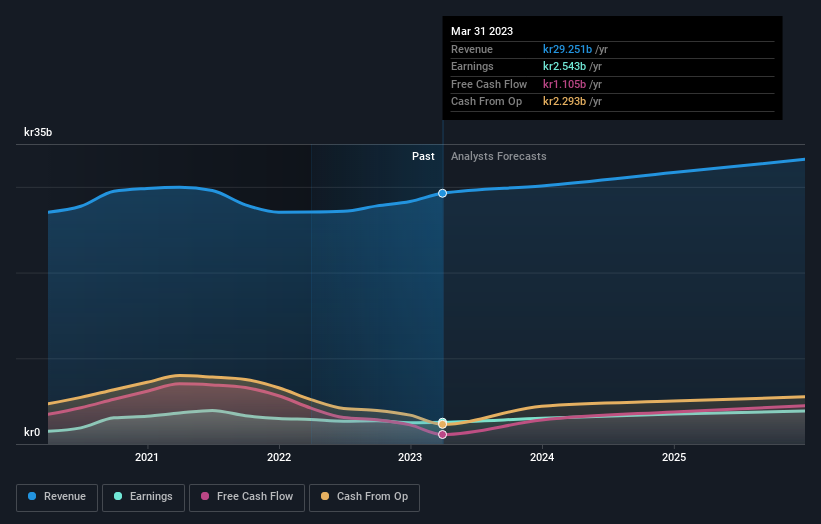821x524 pixels.
Task: Click the kr35b y-axis label
Action: coord(38,132)
